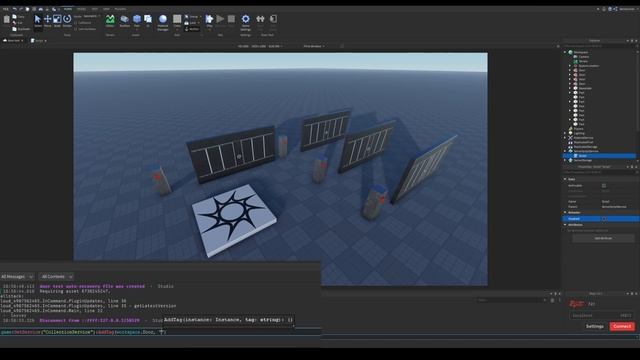Open the Color picker in the ribbon
This screenshot has height=360, width=640.
click(177, 19)
